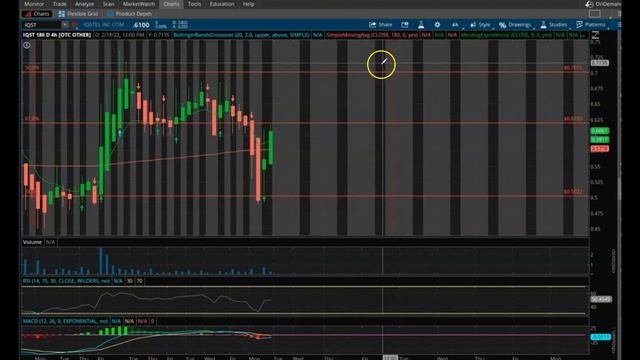Open the Trade tab

pyautogui.click(x=60, y=4)
